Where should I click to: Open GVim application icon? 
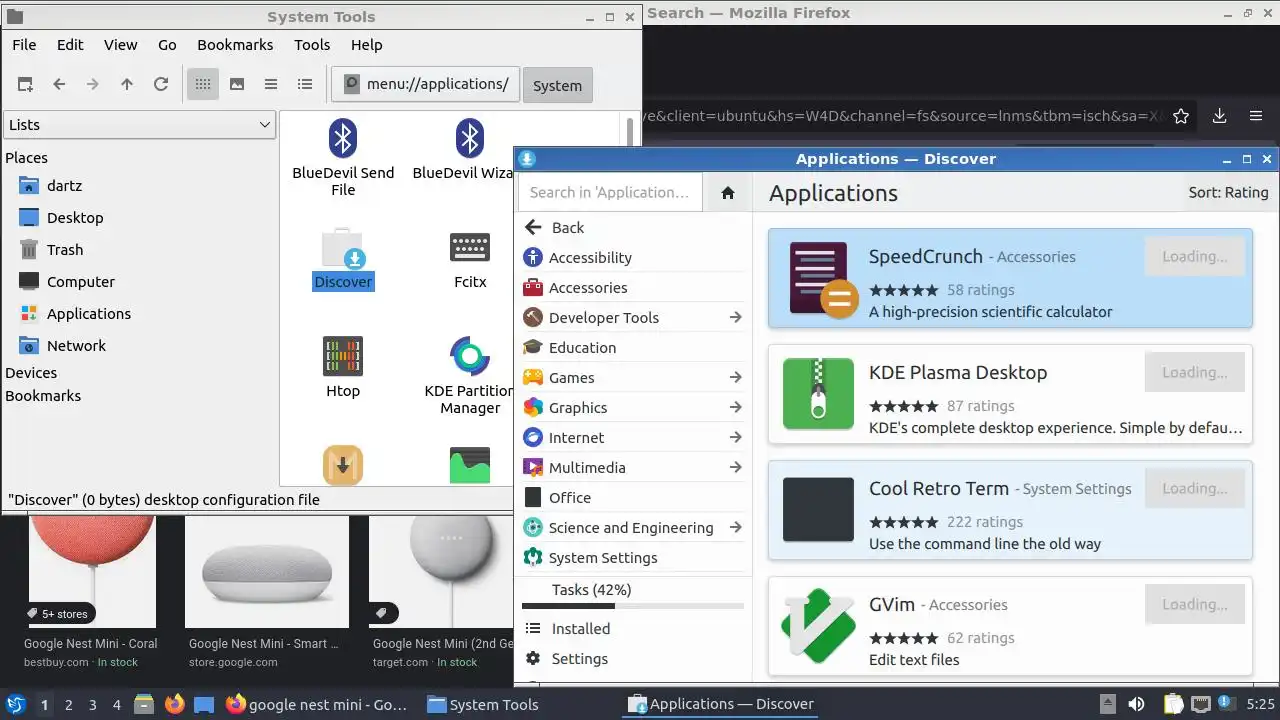coord(818,626)
